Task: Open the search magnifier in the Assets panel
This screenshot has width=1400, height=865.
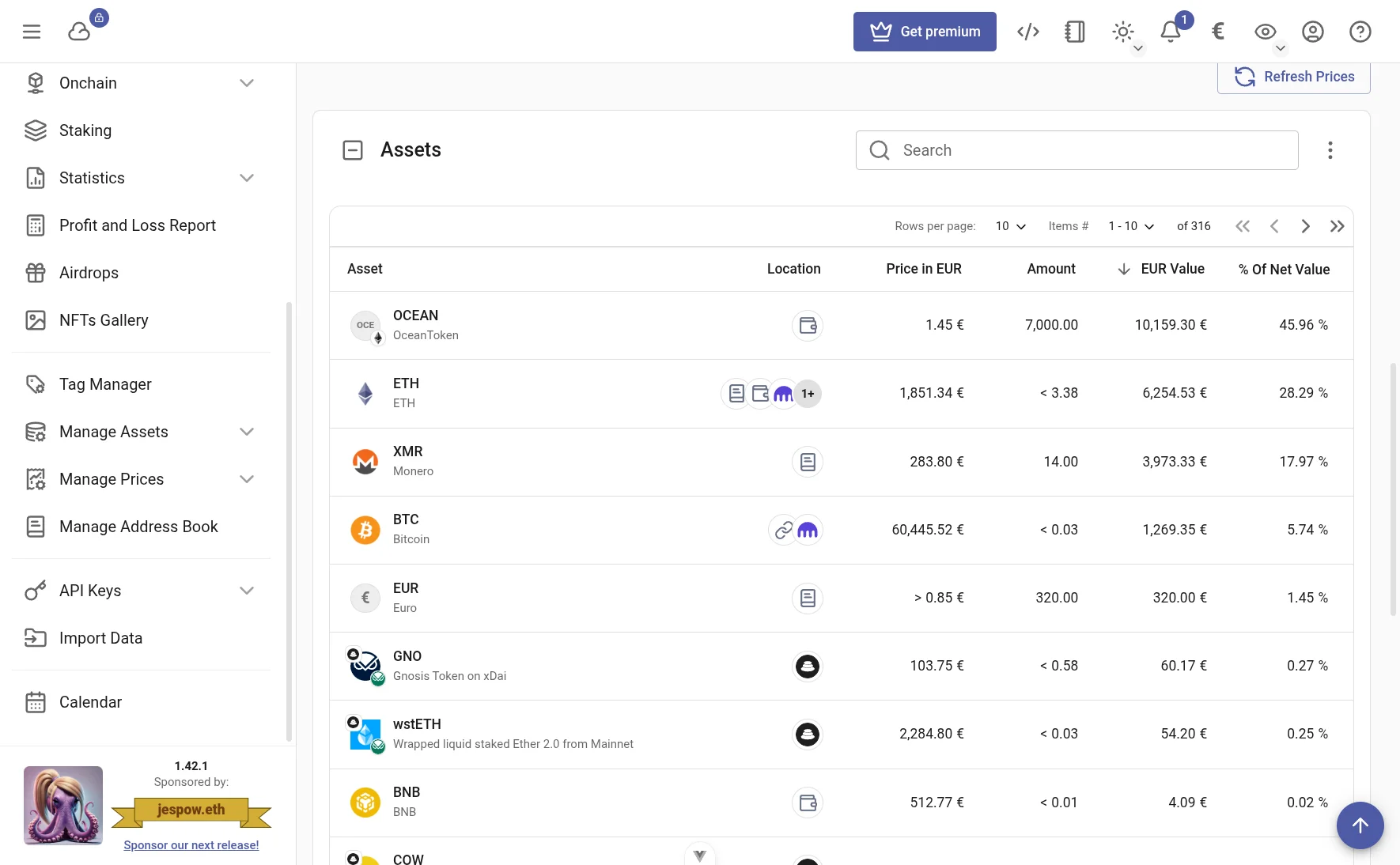Action: 879,149
